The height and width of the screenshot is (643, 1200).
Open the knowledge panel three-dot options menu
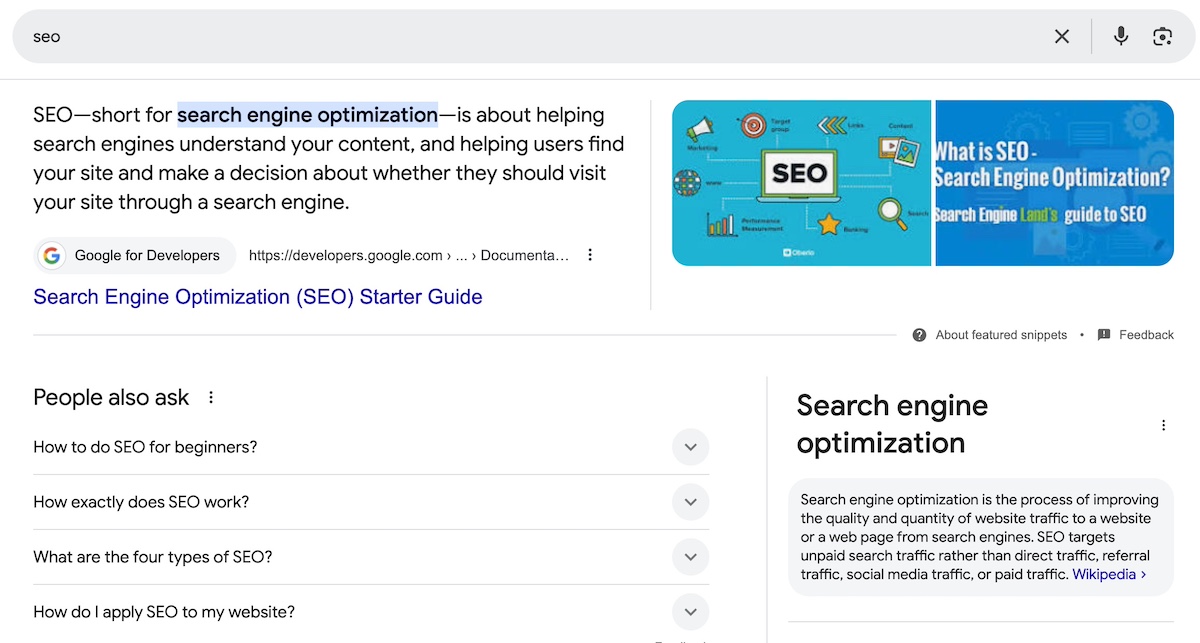coord(1163,424)
